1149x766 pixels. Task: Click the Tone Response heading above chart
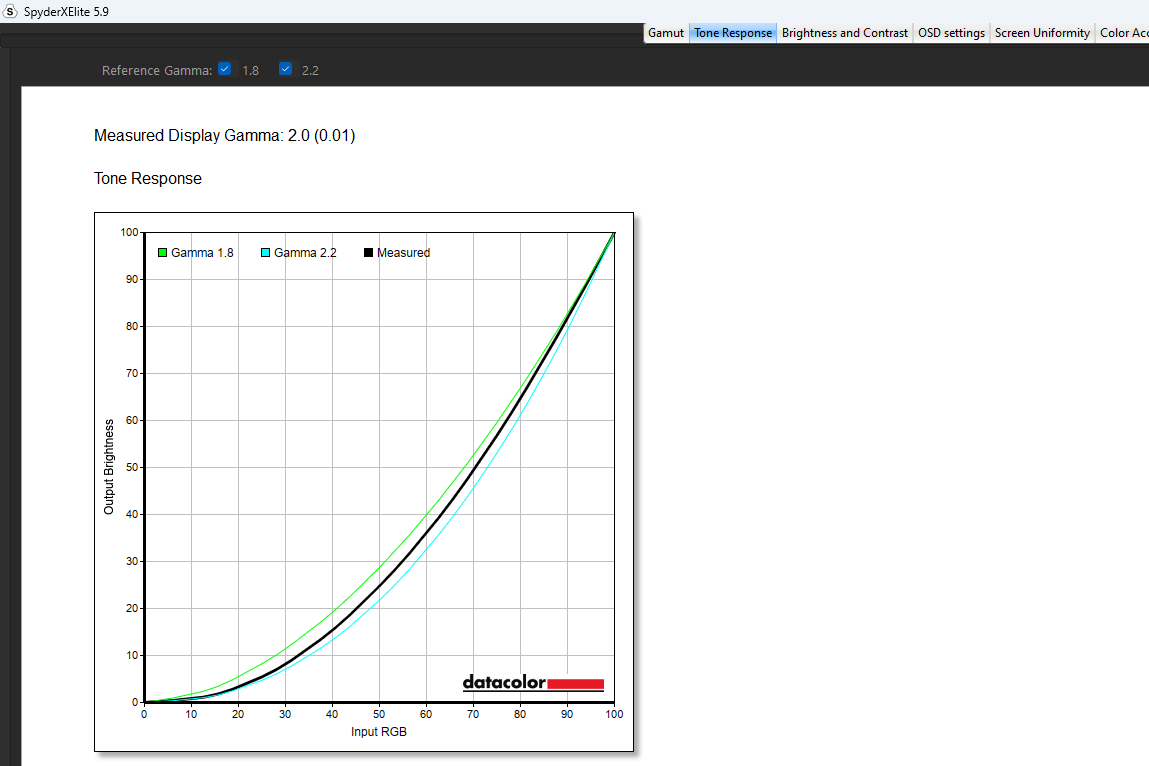click(148, 179)
